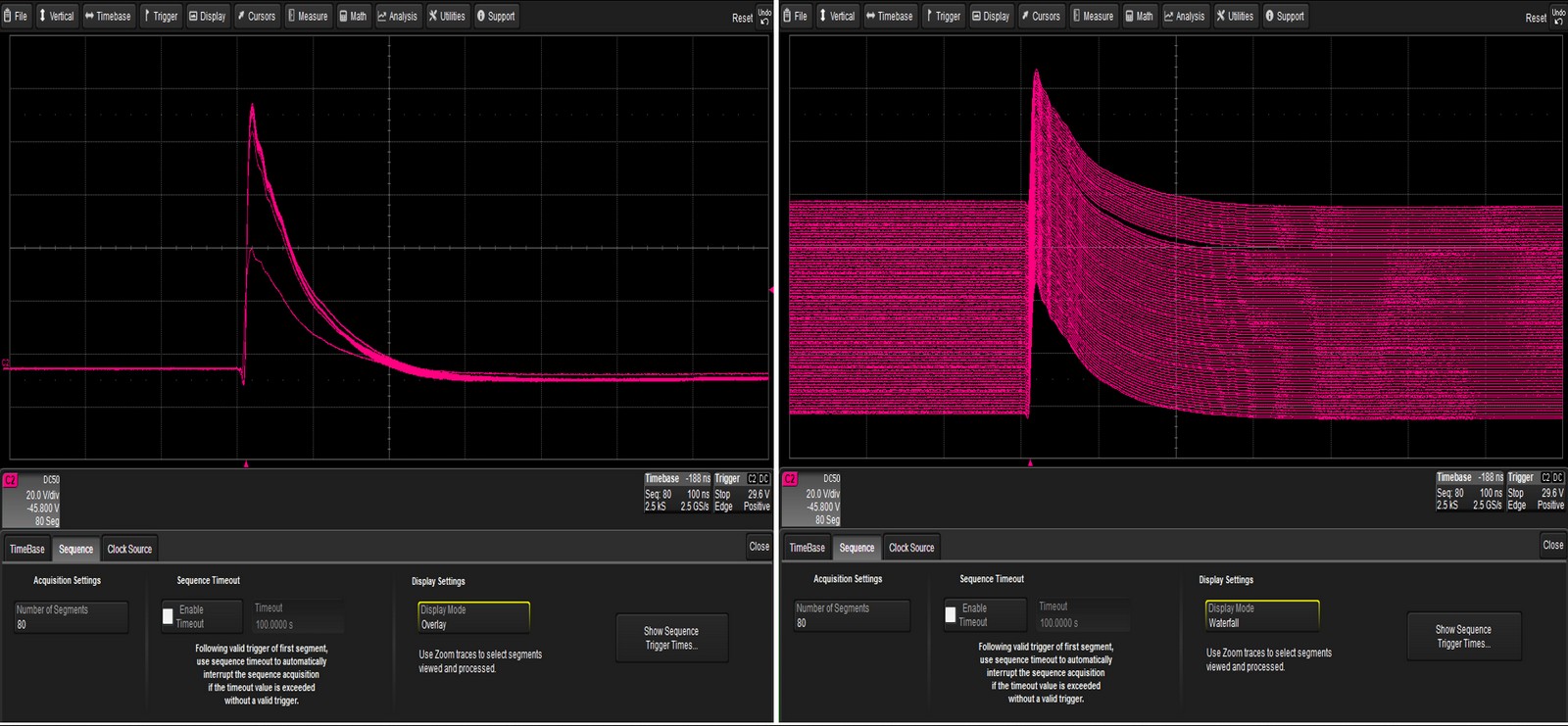Open the Display menu in the left window

[207, 16]
